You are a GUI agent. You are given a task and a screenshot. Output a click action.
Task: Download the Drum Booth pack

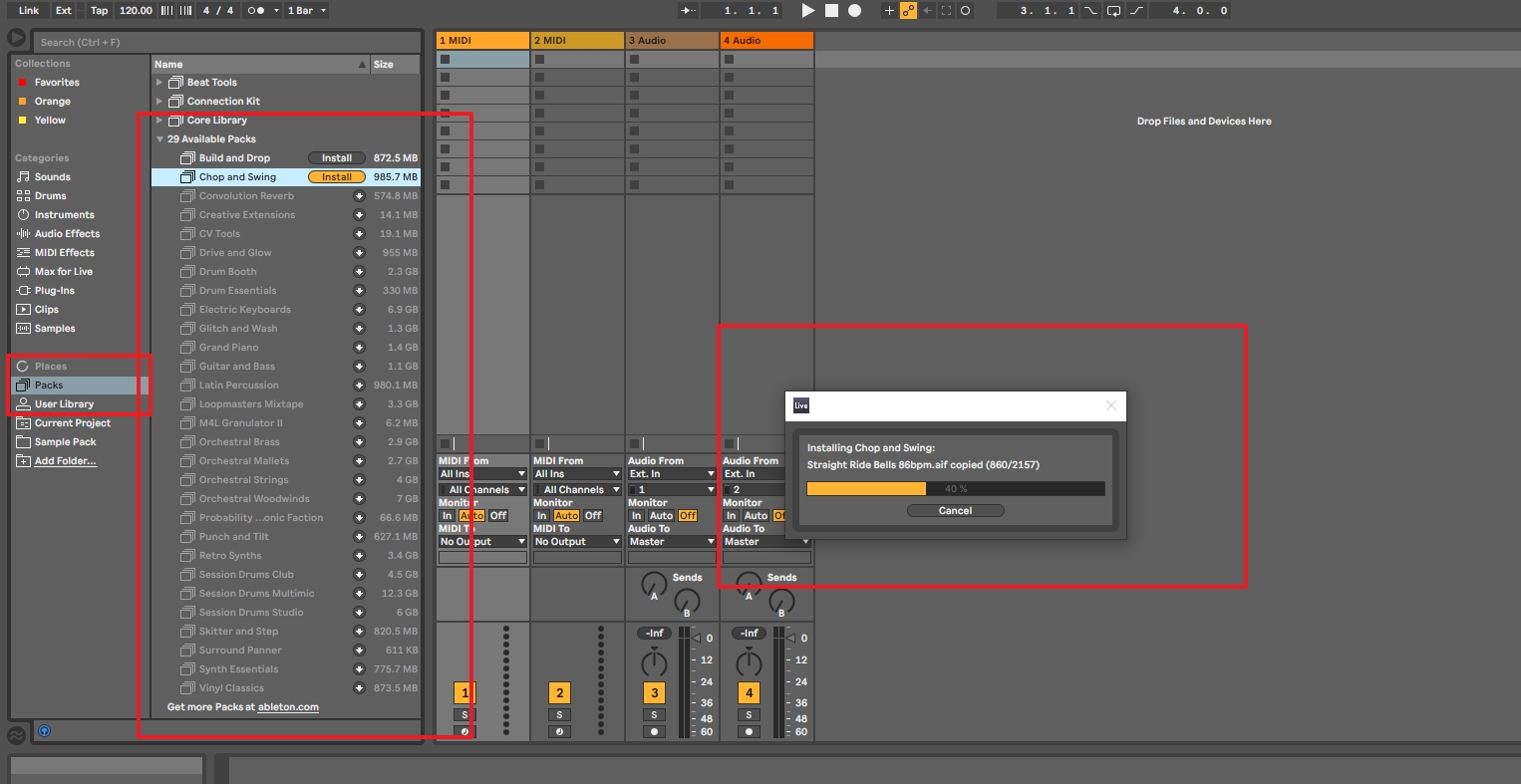(359, 272)
